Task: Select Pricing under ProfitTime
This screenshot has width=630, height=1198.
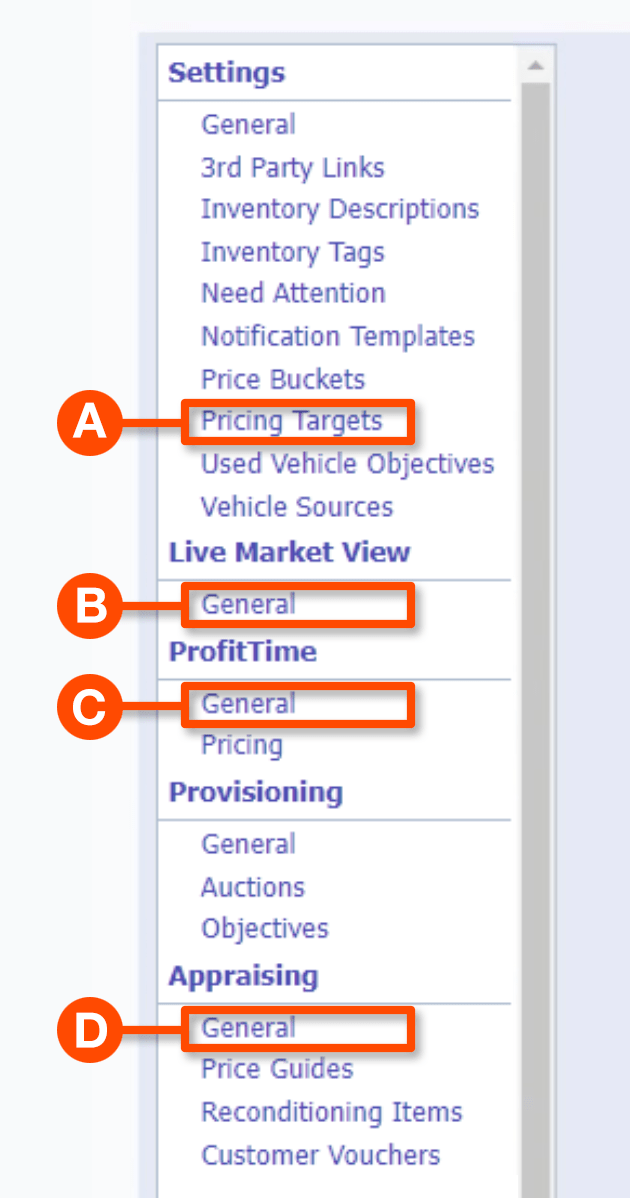Action: pyautogui.click(x=242, y=745)
